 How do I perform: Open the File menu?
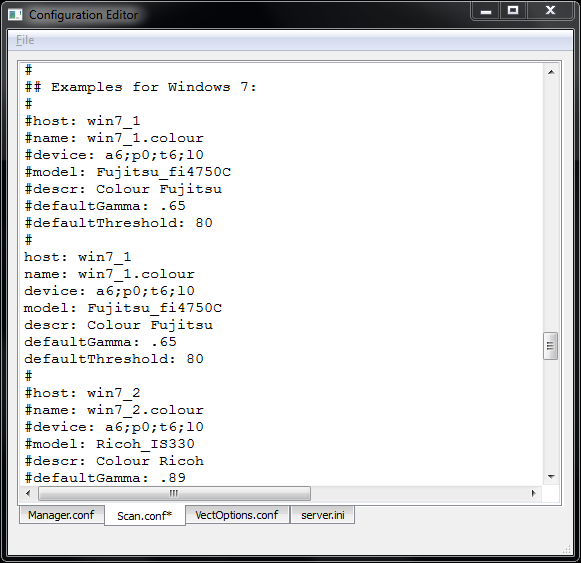click(x=25, y=40)
